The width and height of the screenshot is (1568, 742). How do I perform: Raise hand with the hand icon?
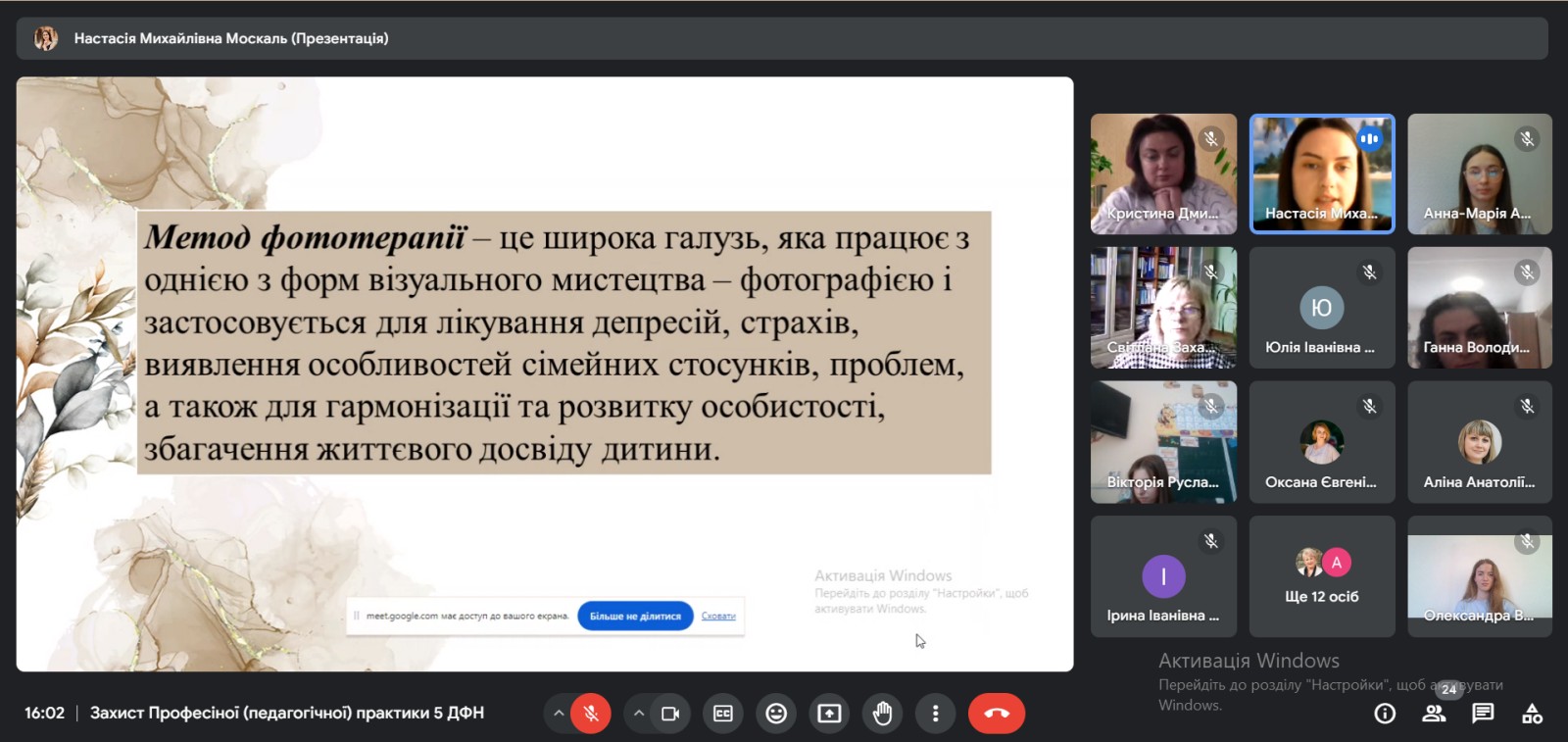point(882,714)
